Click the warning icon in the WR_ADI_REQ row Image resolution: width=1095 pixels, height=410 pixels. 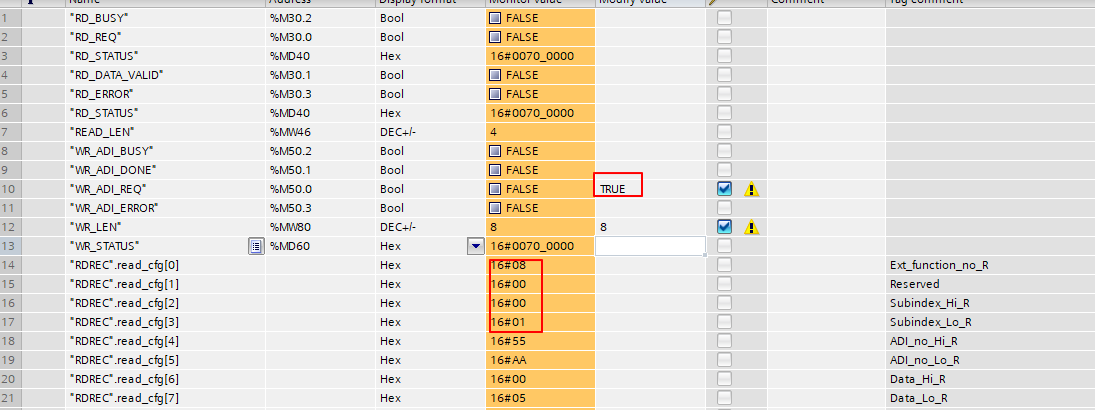tap(751, 189)
